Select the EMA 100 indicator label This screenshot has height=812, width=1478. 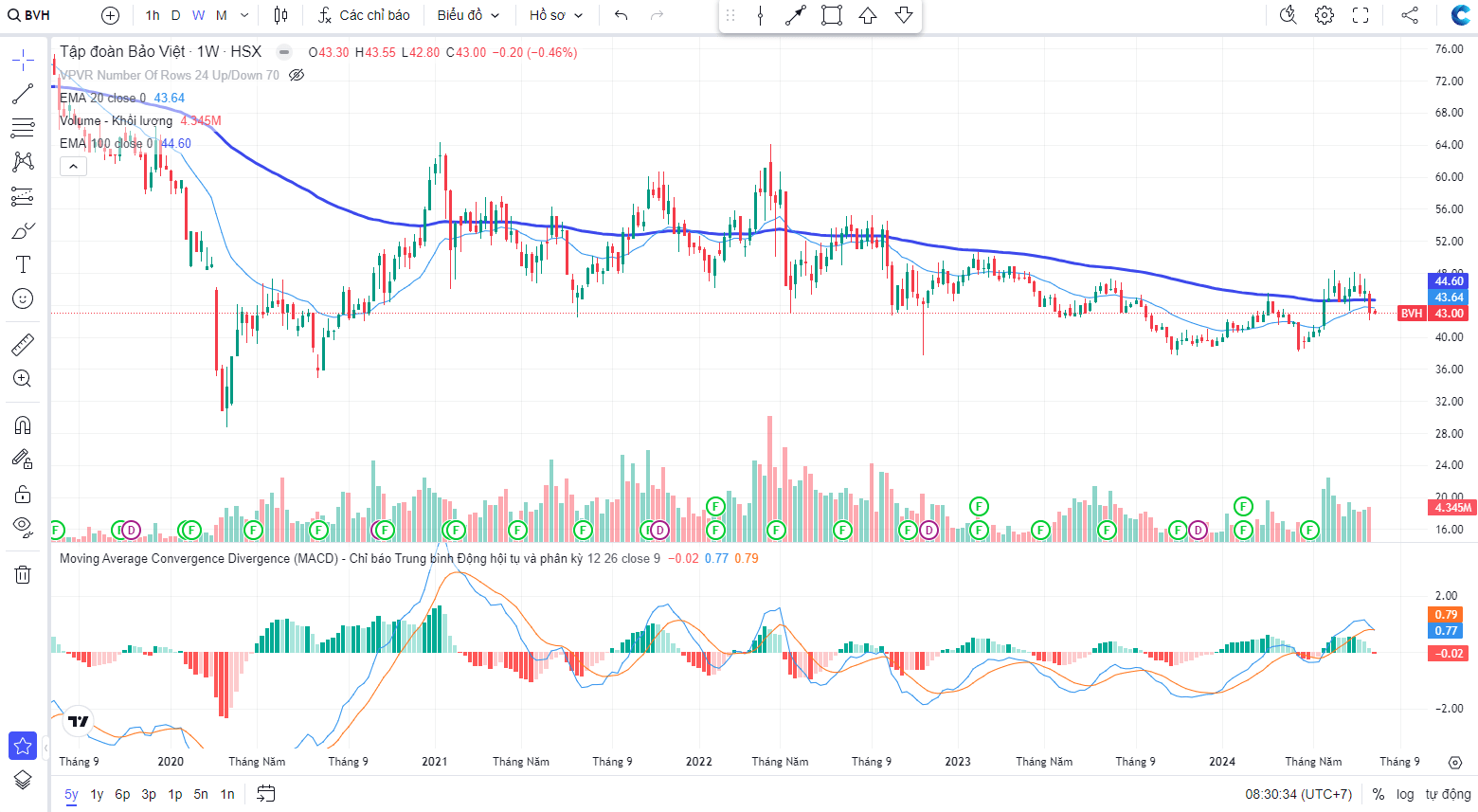tap(105, 143)
